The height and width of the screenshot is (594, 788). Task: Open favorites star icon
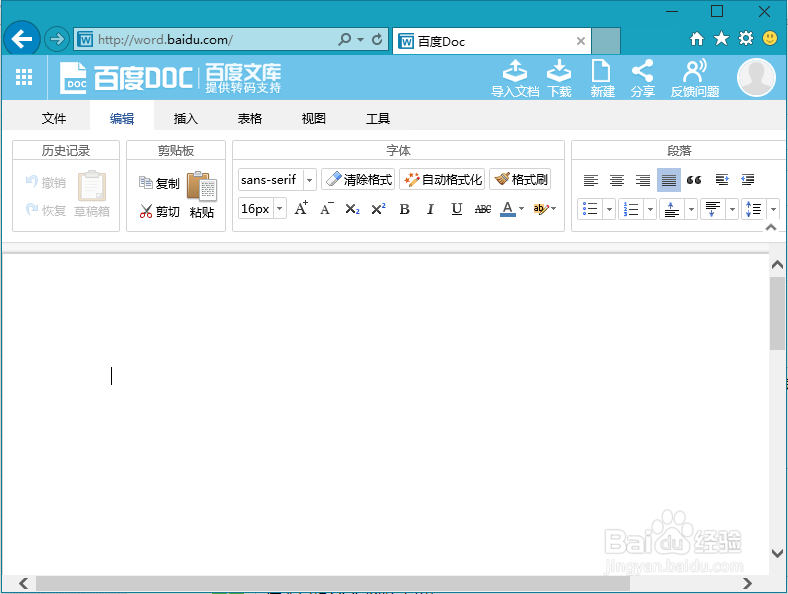(x=721, y=38)
